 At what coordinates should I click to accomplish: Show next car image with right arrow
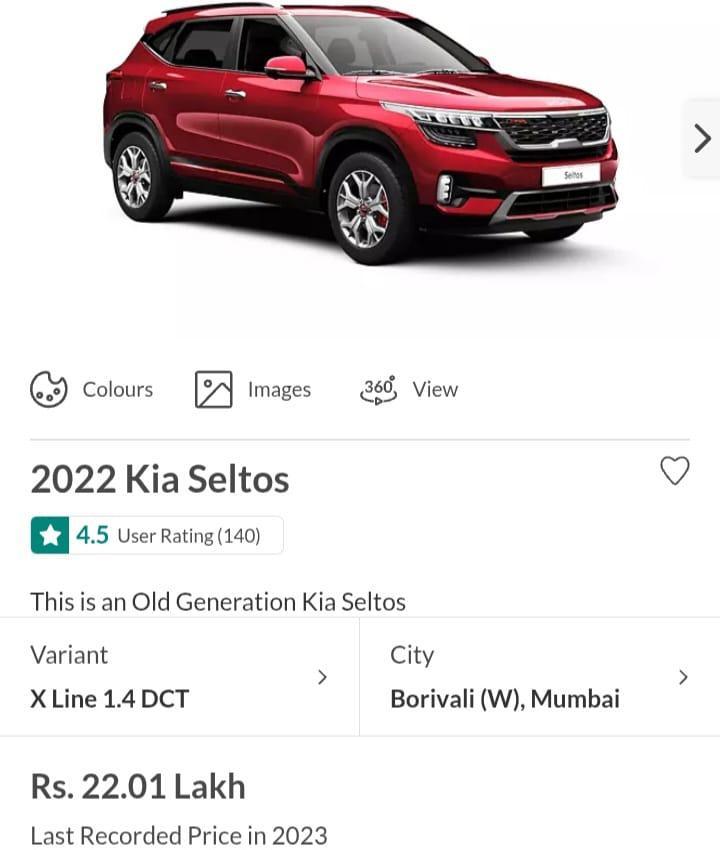[702, 139]
